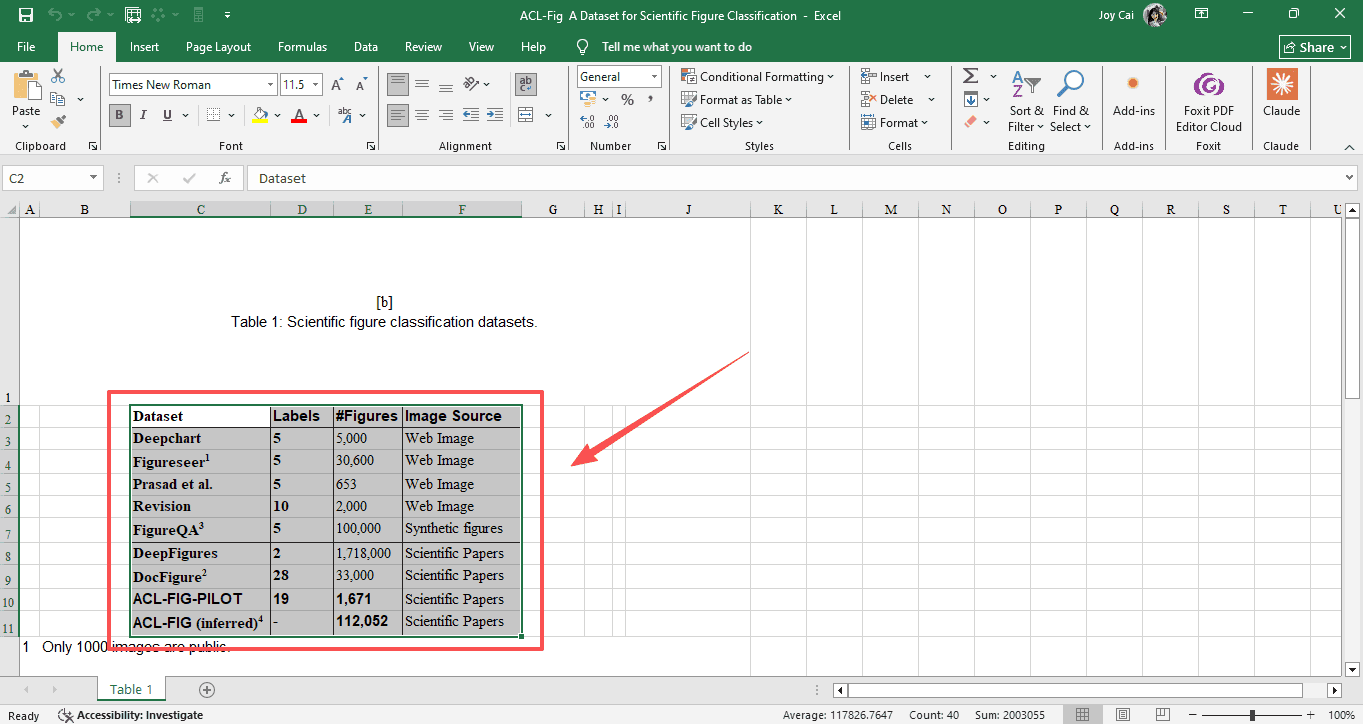Click the Share button

(x=1315, y=47)
